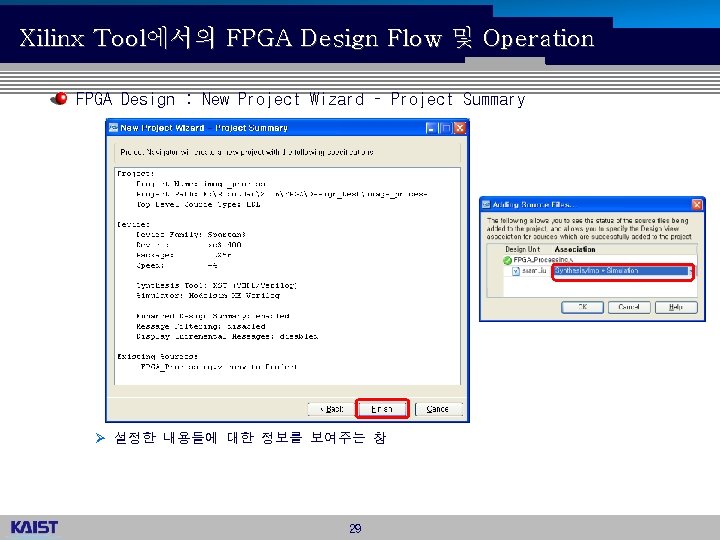This screenshot has width=720, height=540.
Task: Minimize the New Project Wizard window
Action: 431,128
